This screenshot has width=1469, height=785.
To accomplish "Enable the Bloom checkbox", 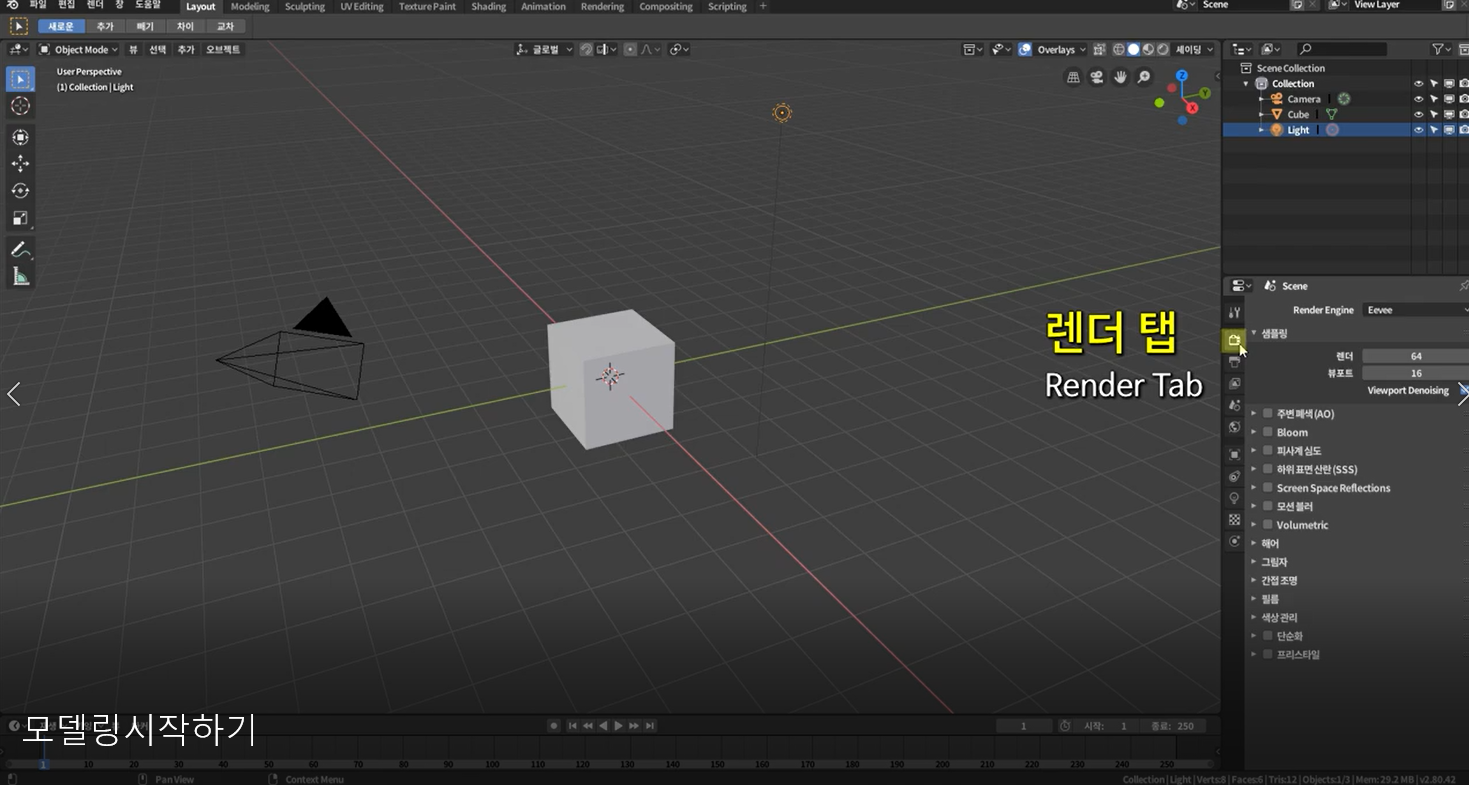I will coord(1267,432).
